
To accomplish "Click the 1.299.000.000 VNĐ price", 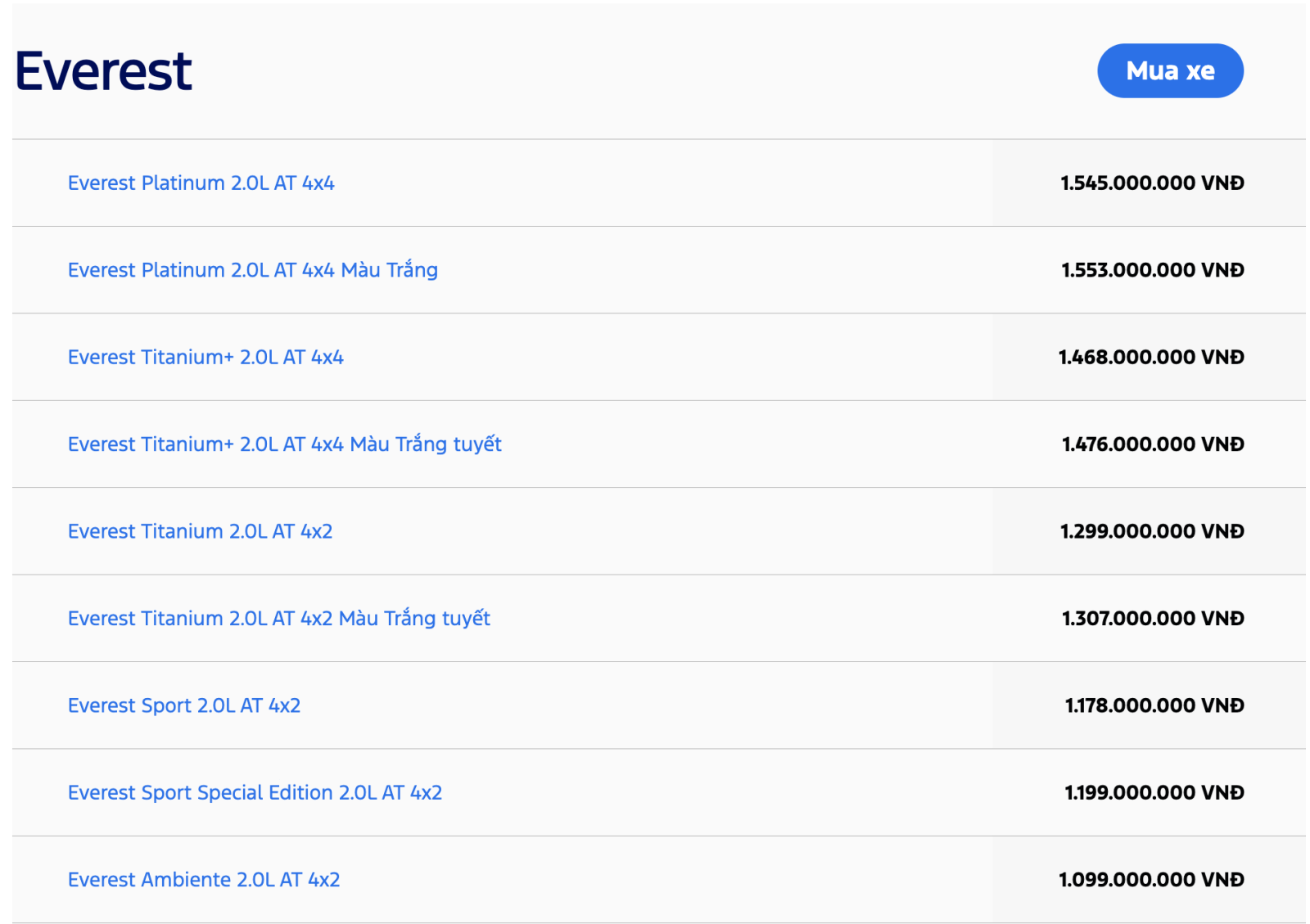I will [1152, 532].
